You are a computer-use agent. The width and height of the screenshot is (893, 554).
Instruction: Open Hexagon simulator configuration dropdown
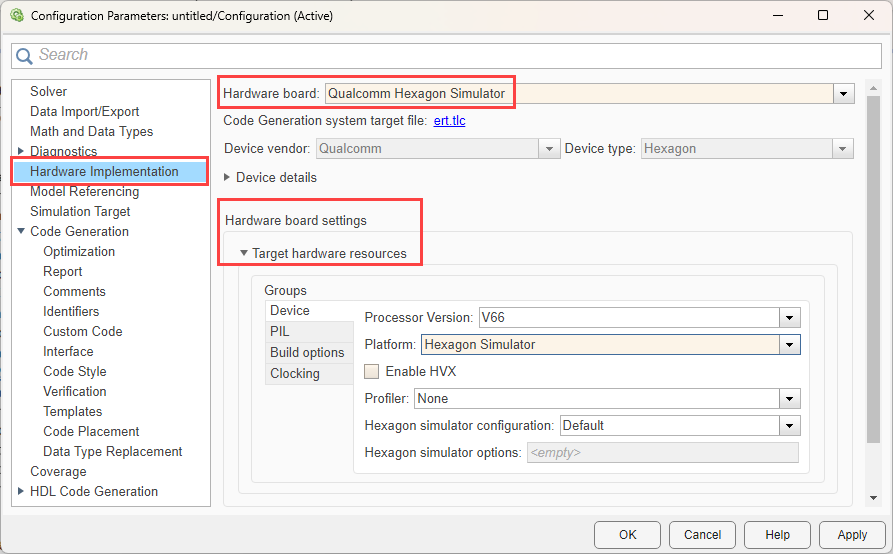click(x=790, y=426)
